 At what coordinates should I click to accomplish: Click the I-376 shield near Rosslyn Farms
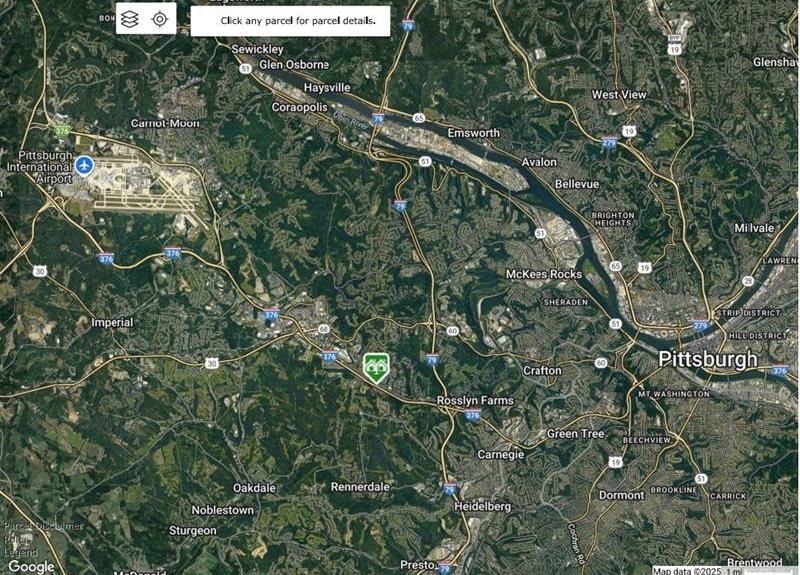click(472, 415)
